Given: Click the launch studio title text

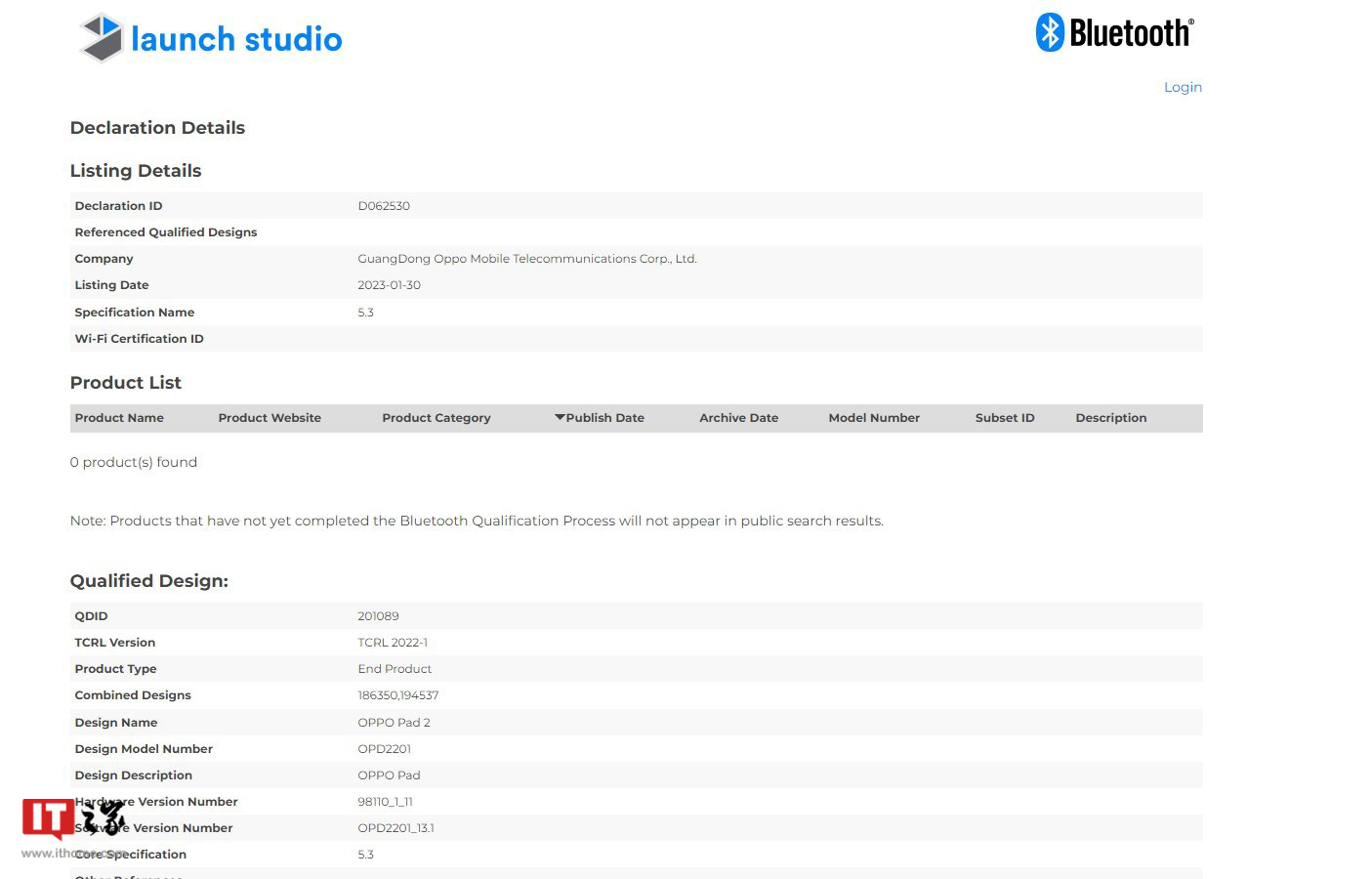Looking at the screenshot, I should [x=236, y=39].
